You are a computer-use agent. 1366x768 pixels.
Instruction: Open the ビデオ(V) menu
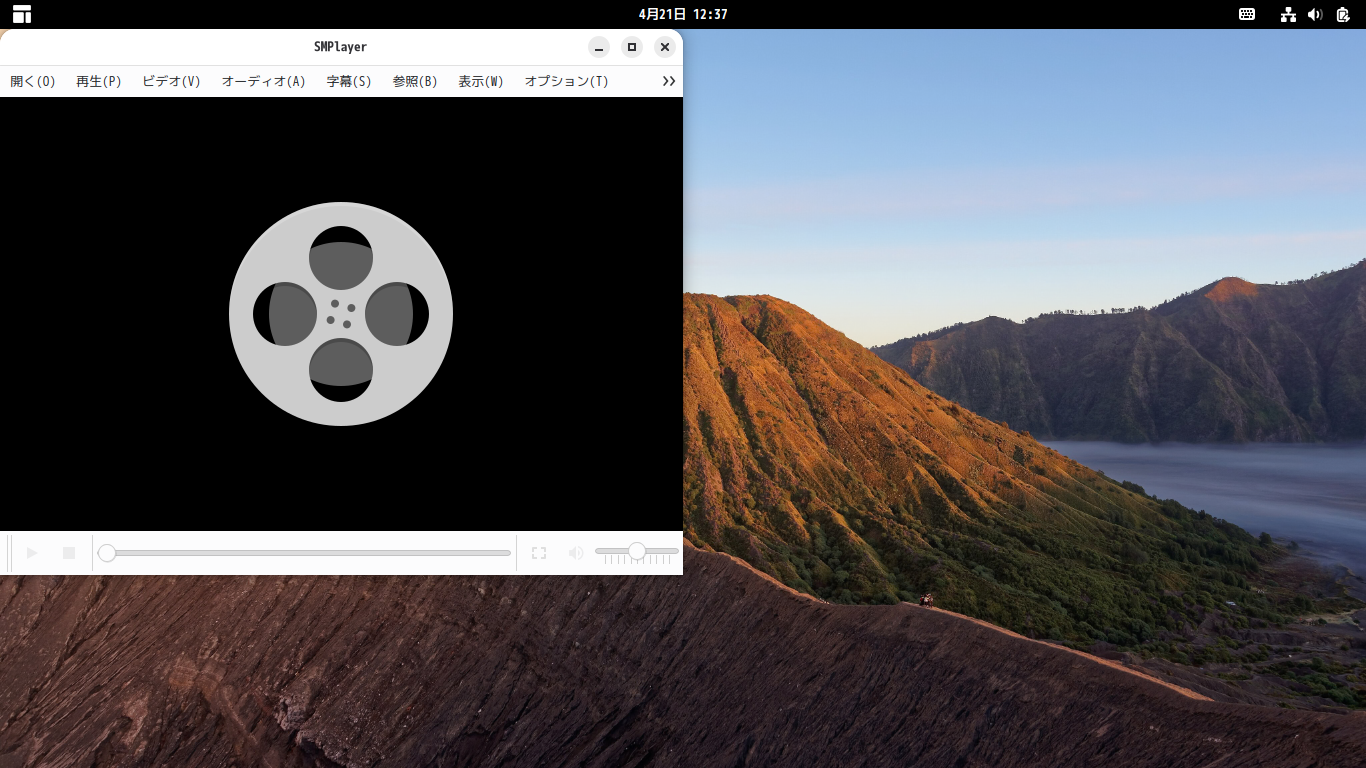[169, 81]
